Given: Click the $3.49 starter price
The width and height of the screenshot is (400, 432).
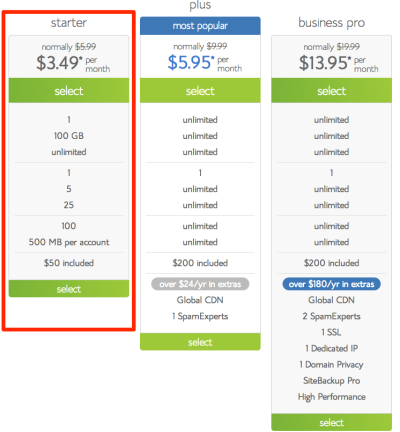Looking at the screenshot, I should click(x=59, y=63).
